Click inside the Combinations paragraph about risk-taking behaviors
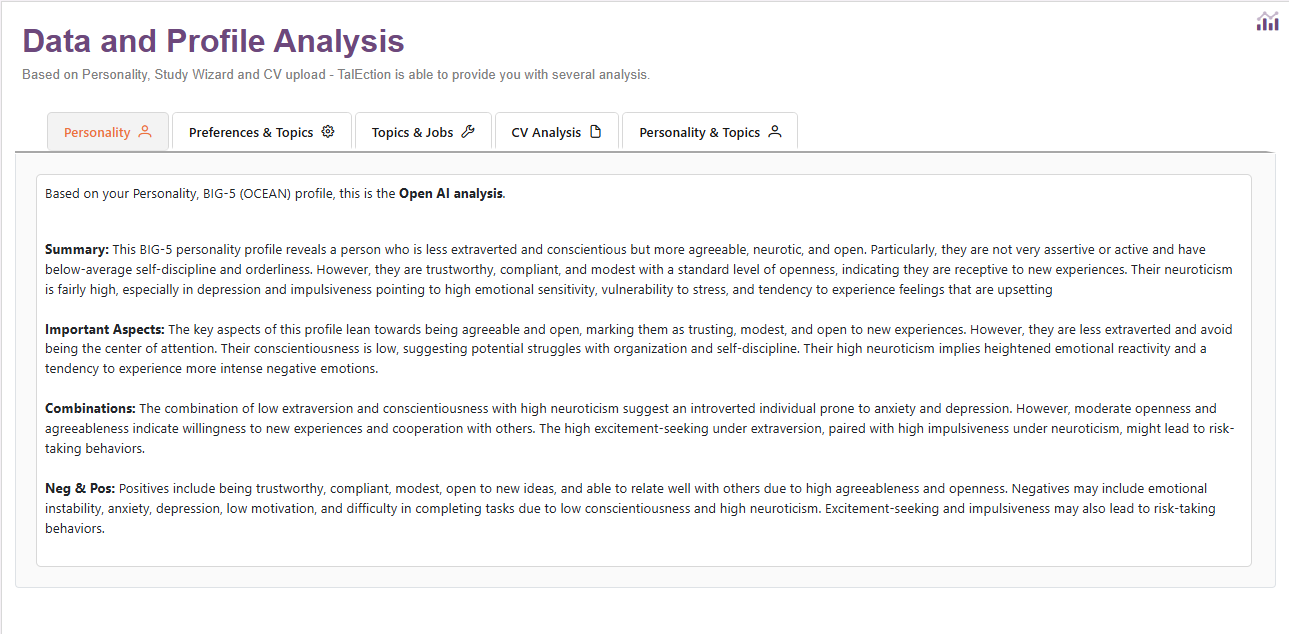This screenshot has width=1289, height=634. pos(640,428)
